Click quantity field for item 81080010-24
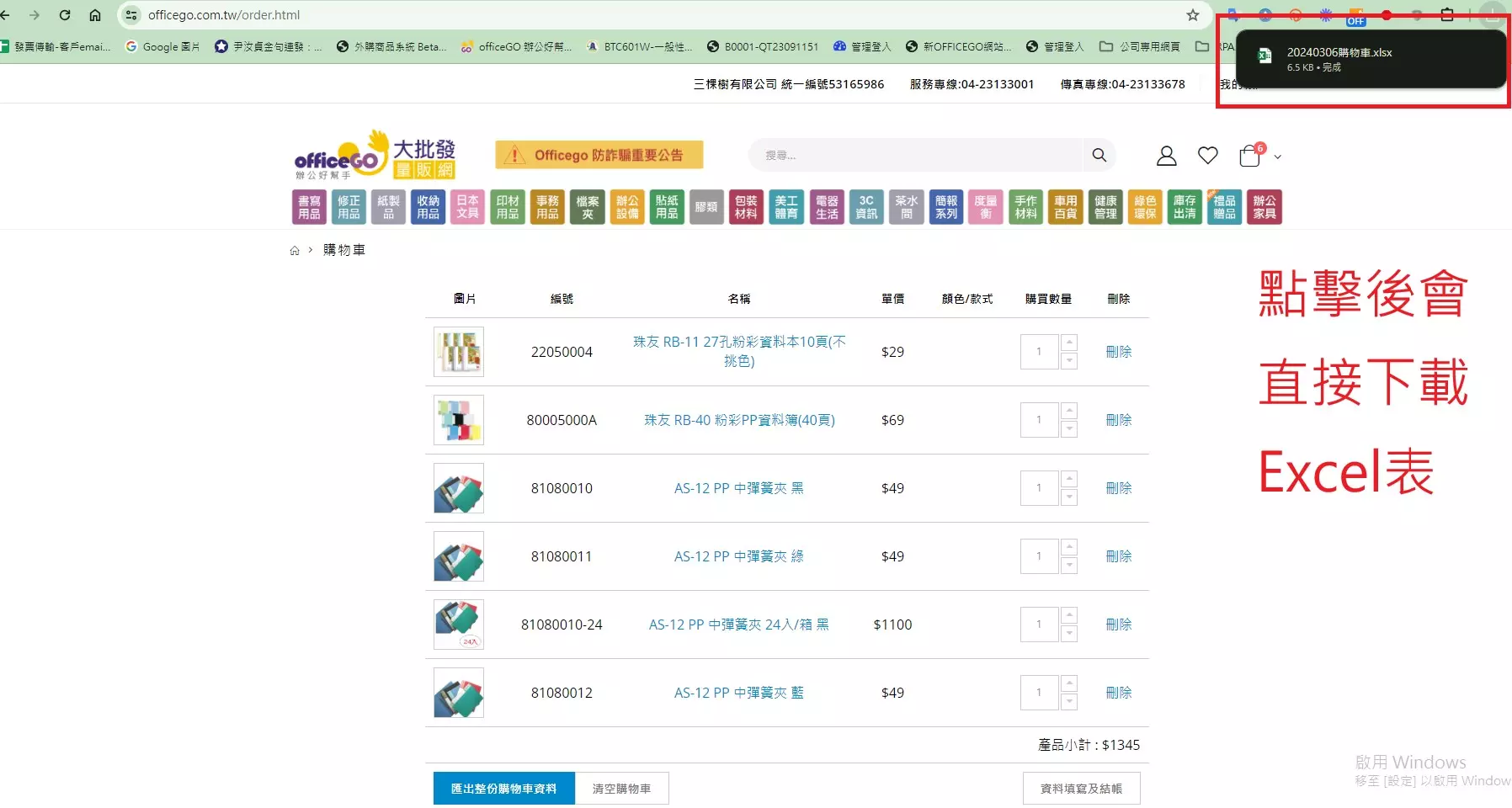 (1040, 625)
